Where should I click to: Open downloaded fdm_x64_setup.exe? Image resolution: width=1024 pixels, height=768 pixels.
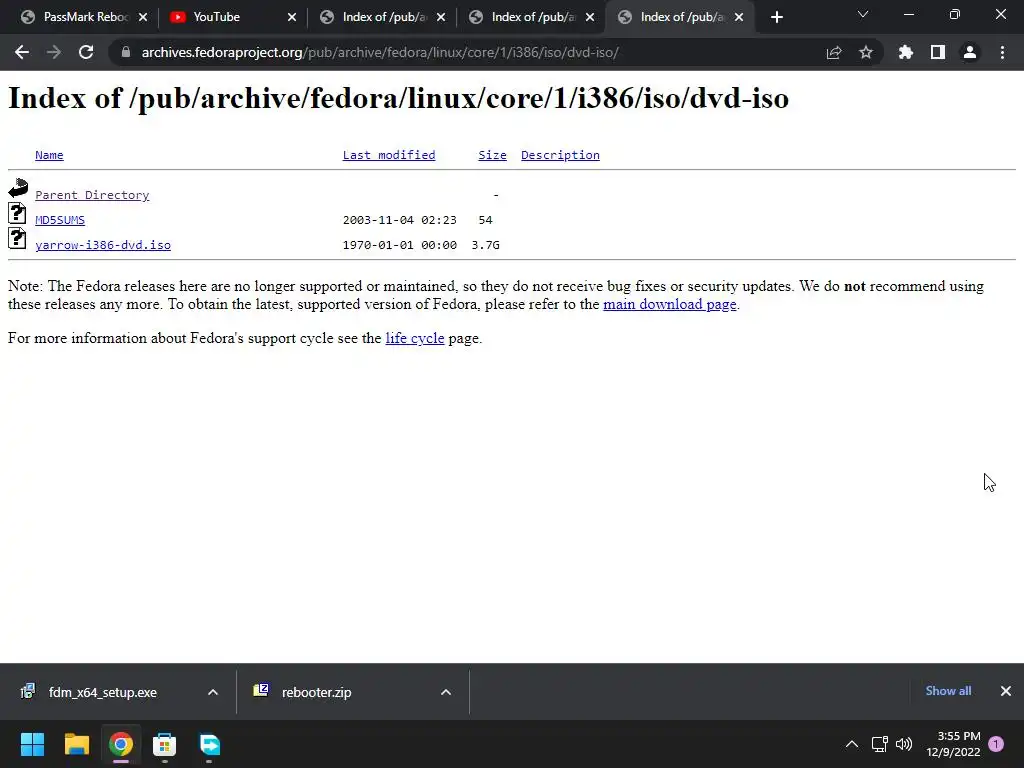point(103,692)
